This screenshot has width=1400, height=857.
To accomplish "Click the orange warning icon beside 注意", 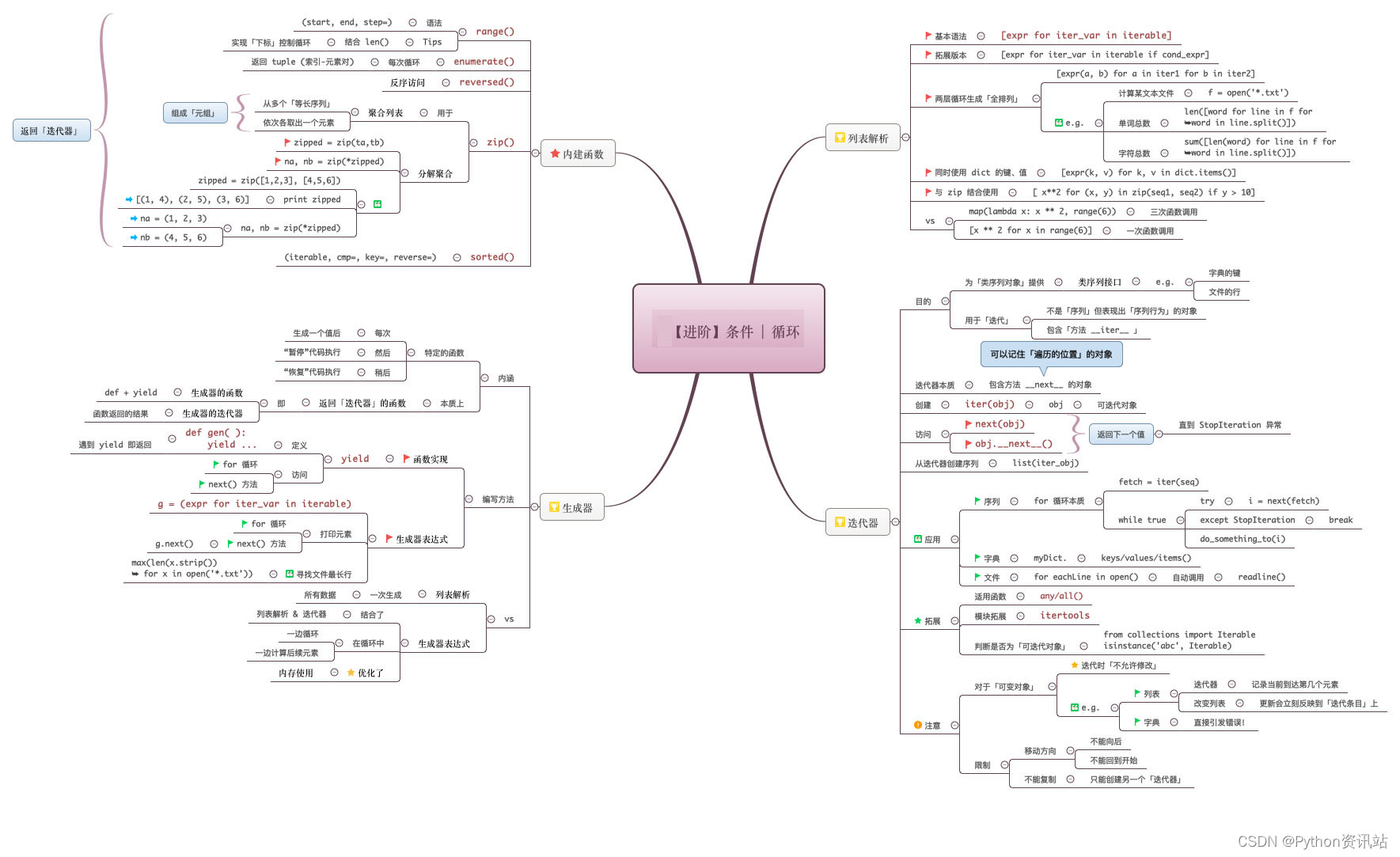I will coord(918,725).
